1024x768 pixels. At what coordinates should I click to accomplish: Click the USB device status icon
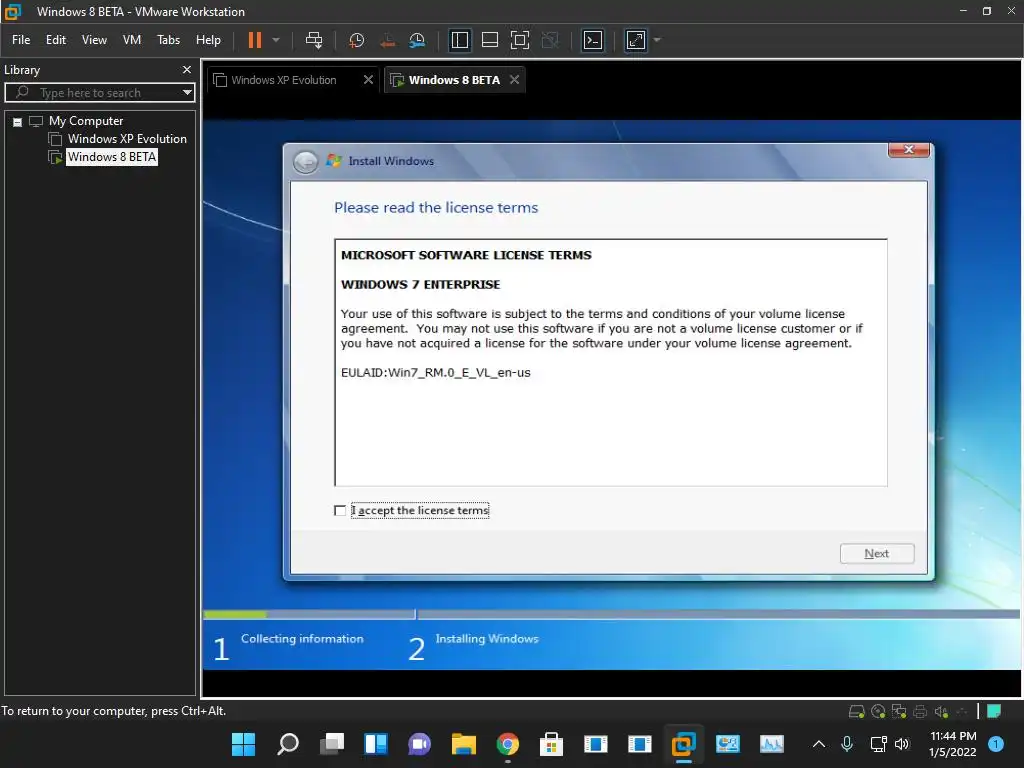961,712
